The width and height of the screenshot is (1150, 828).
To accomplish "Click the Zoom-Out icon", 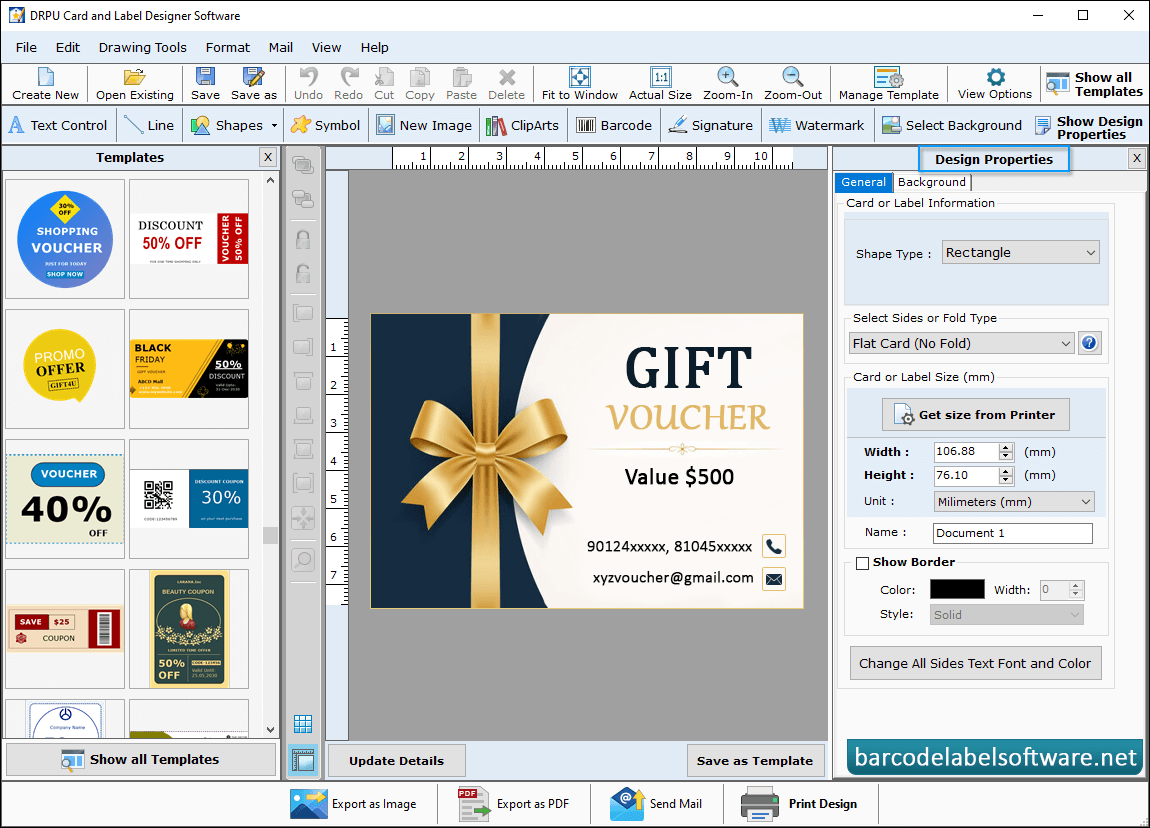I will (x=793, y=84).
